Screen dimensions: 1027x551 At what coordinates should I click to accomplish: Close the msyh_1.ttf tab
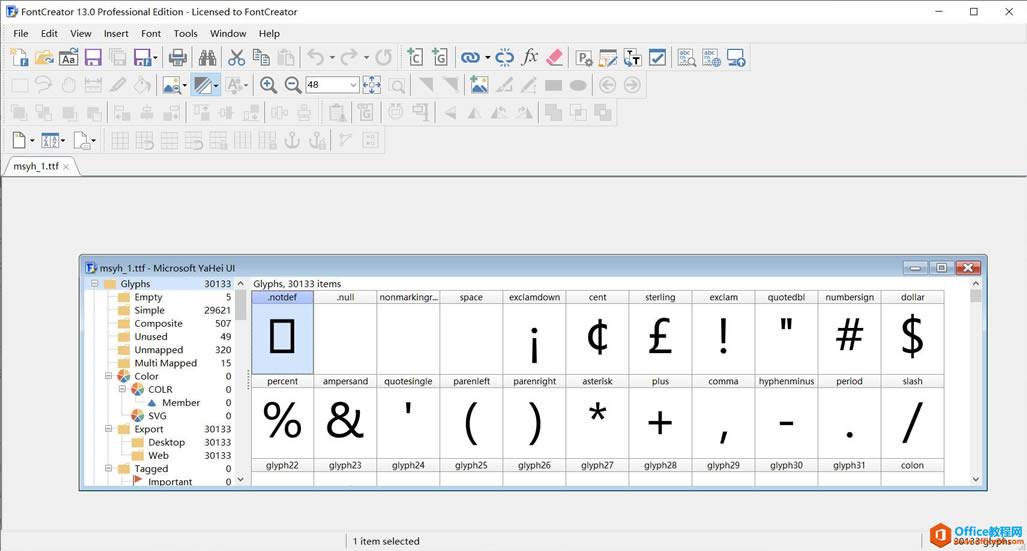click(x=65, y=167)
